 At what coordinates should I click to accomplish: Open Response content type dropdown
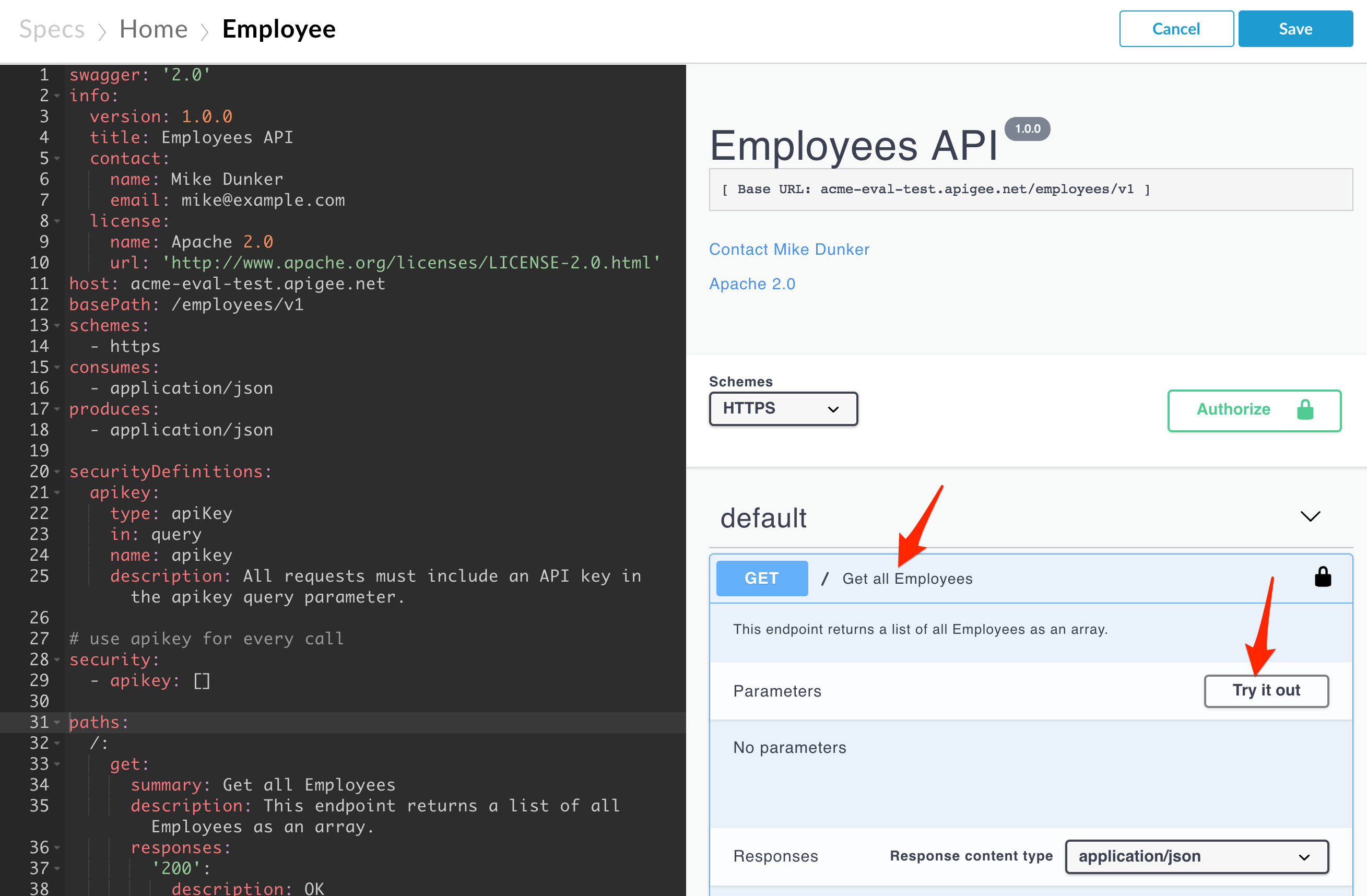[x=1196, y=856]
